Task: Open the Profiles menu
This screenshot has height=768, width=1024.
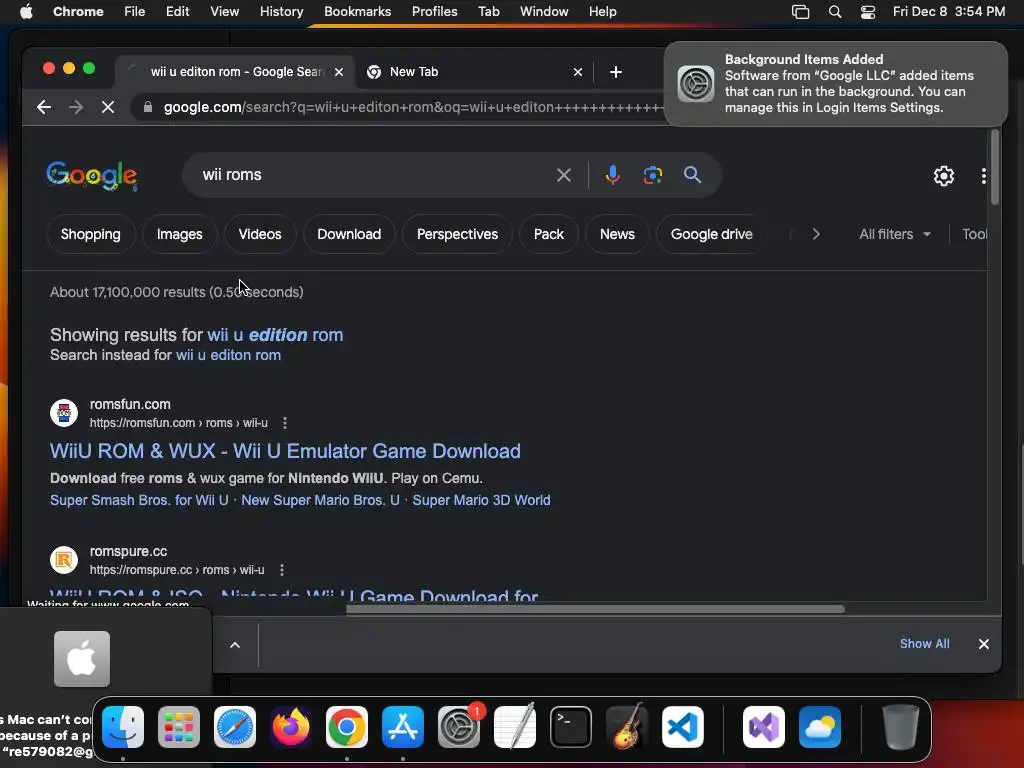Action: (x=434, y=12)
